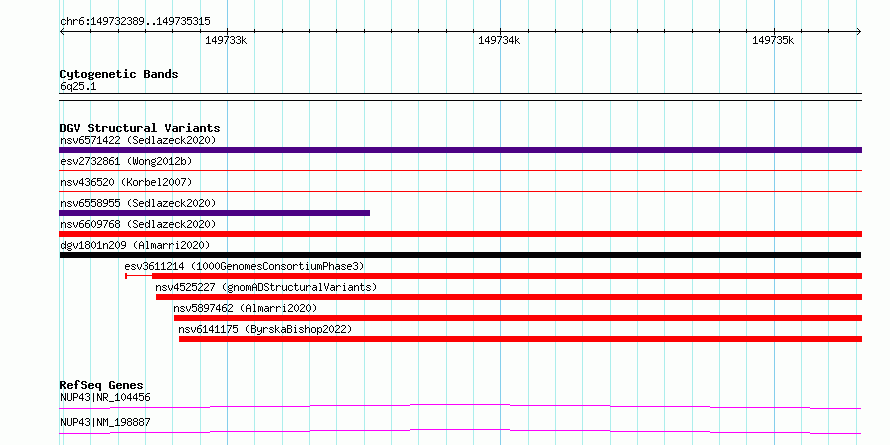The height and width of the screenshot is (445, 890).
Task: Click the 149734k ruler tick label
Action: [499, 40]
